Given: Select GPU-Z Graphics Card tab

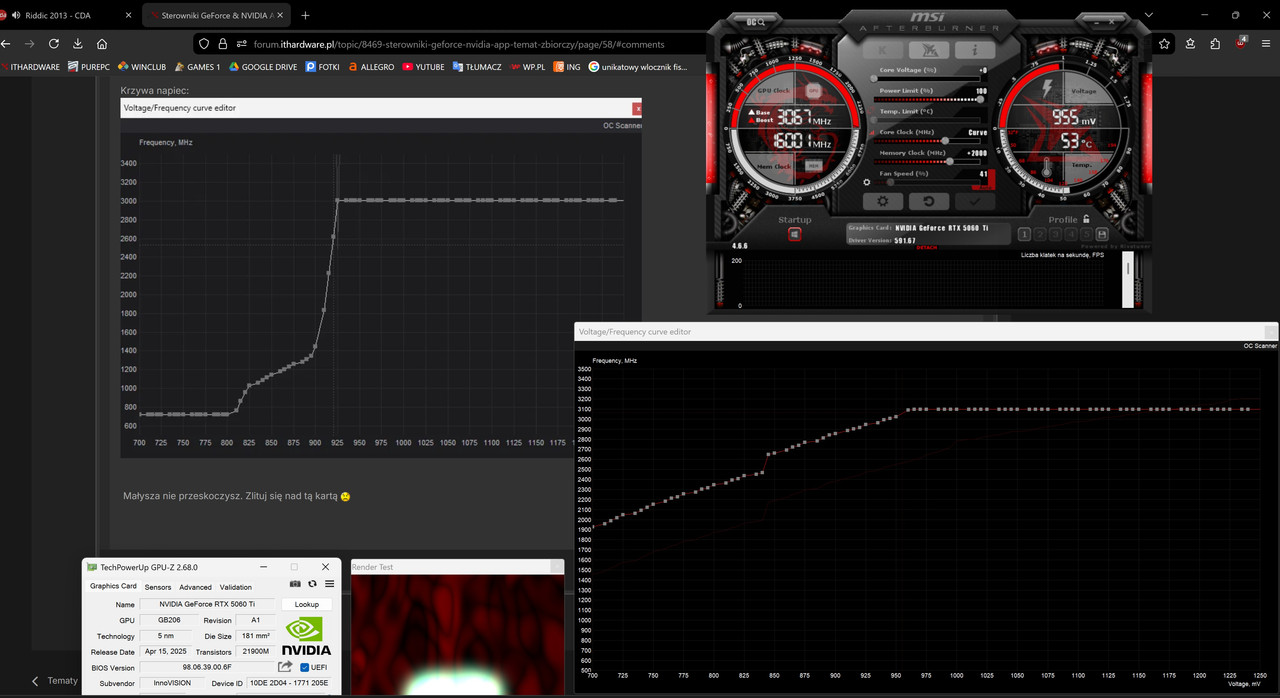Looking at the screenshot, I should pos(113,586).
